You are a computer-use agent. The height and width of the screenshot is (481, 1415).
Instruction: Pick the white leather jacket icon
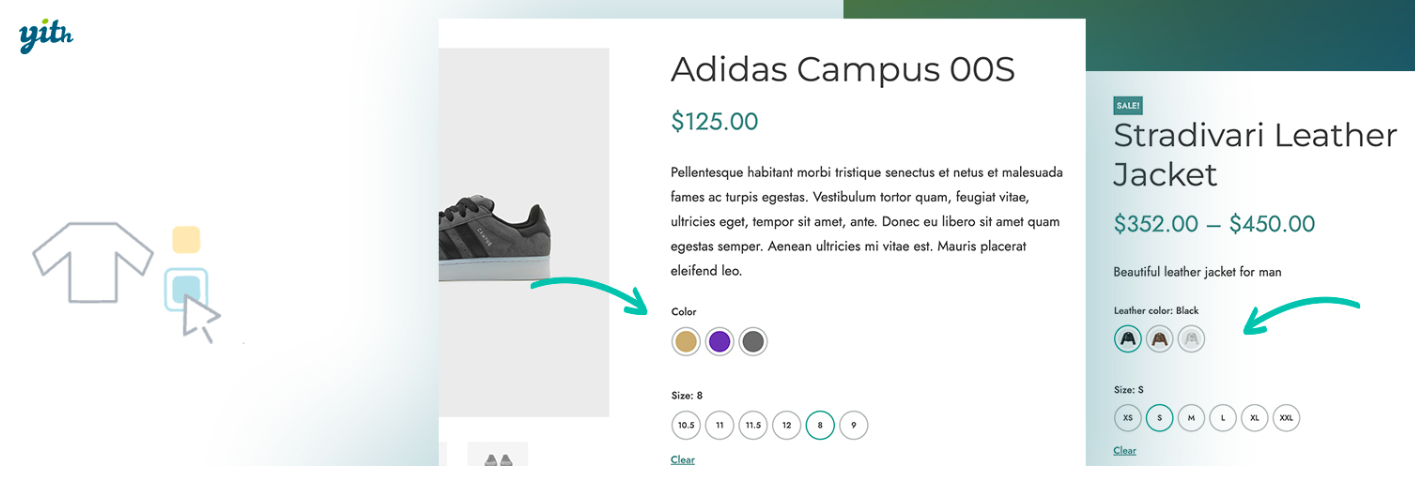pos(1191,339)
